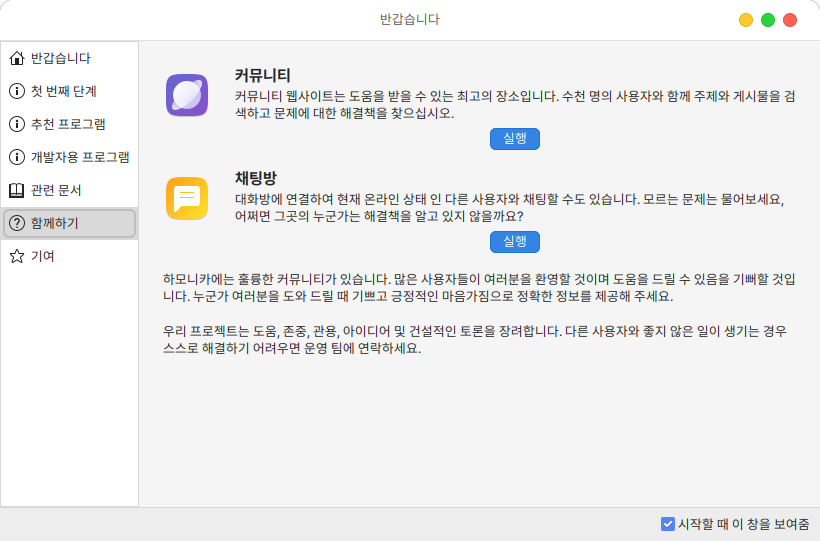The height and width of the screenshot is (541, 820).
Task: Click the 반갑습니다 window title bar
Action: [x=409, y=19]
